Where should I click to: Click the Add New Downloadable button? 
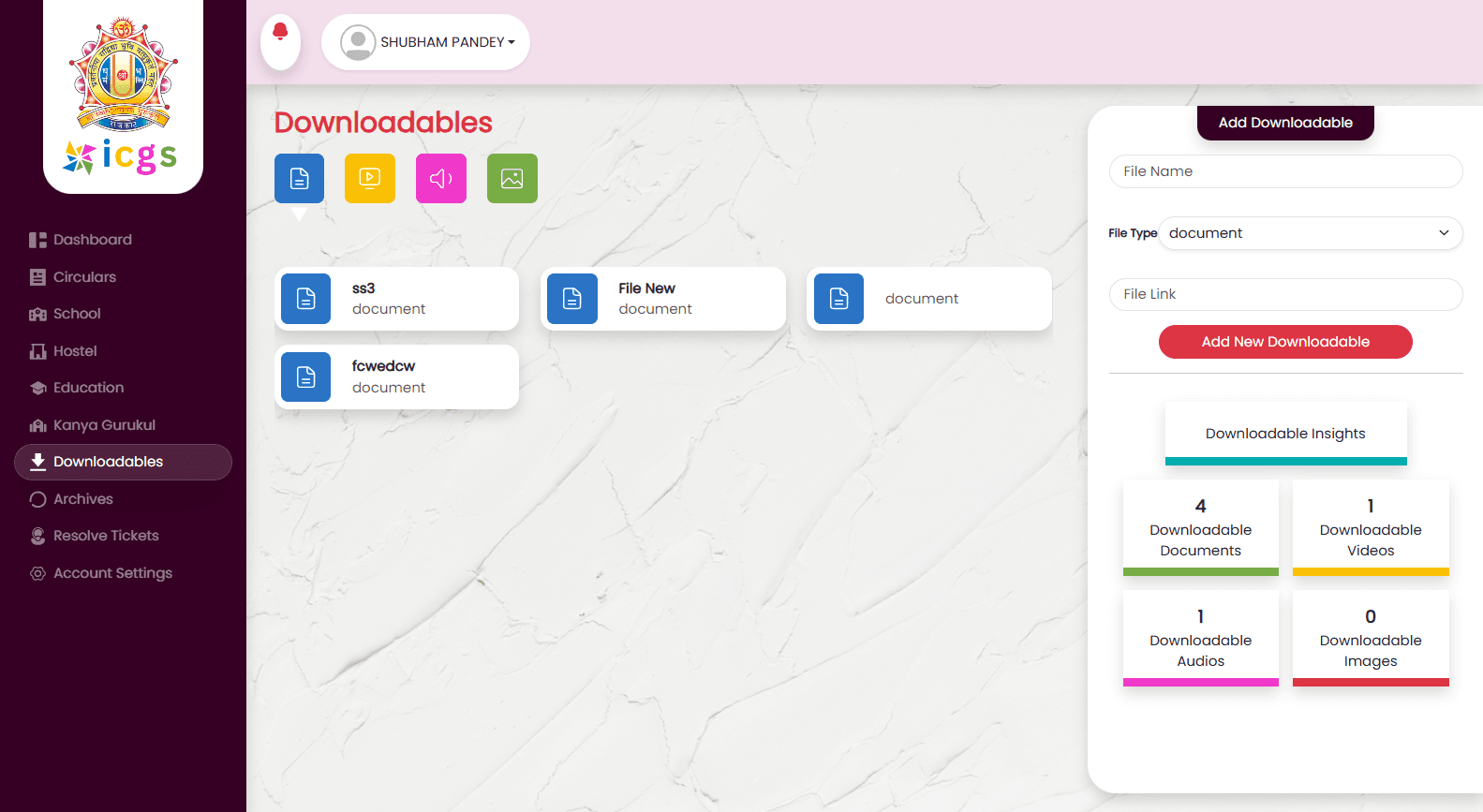[1285, 342]
